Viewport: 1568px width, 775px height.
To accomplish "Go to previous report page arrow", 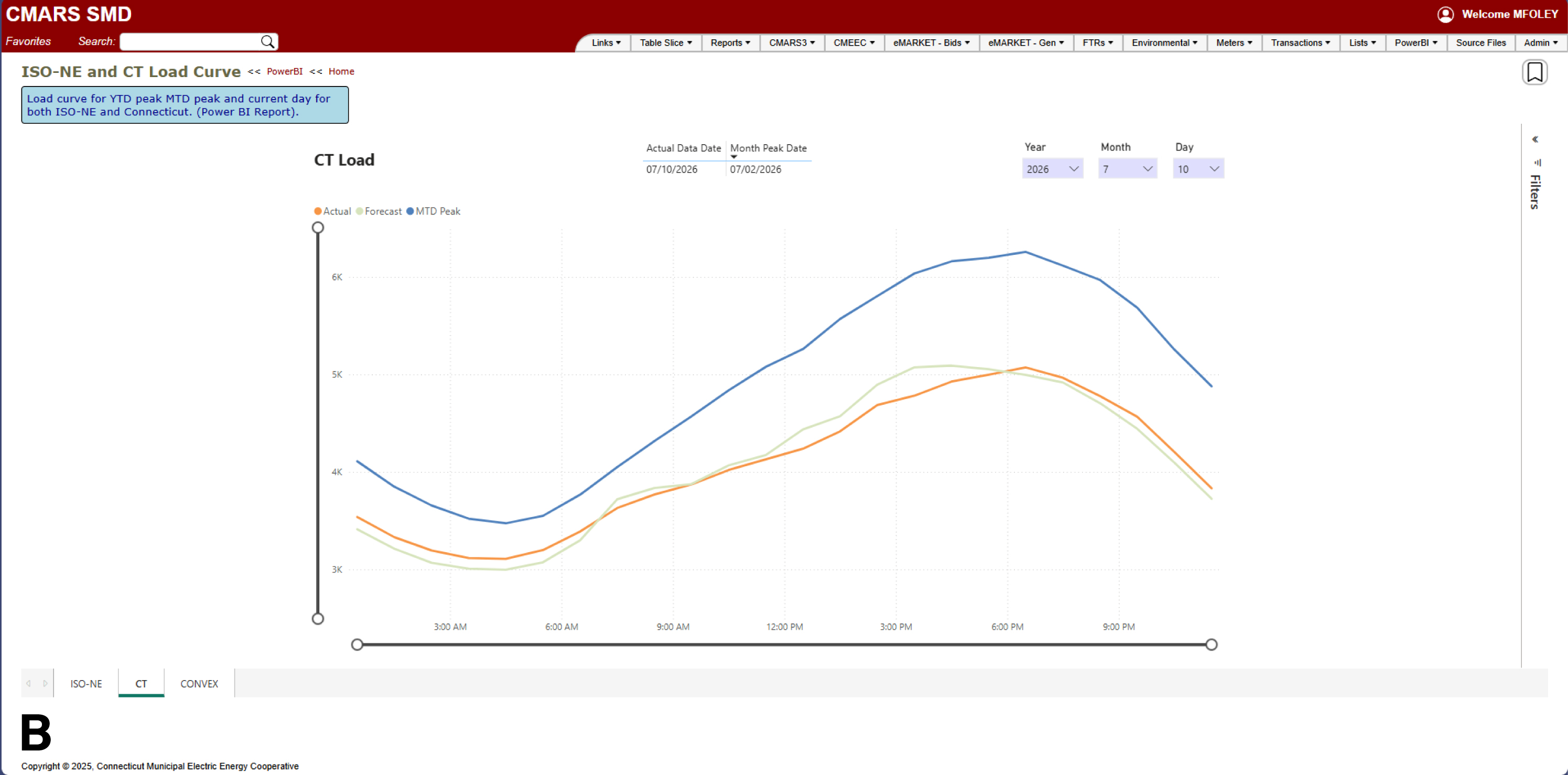I will [29, 683].
